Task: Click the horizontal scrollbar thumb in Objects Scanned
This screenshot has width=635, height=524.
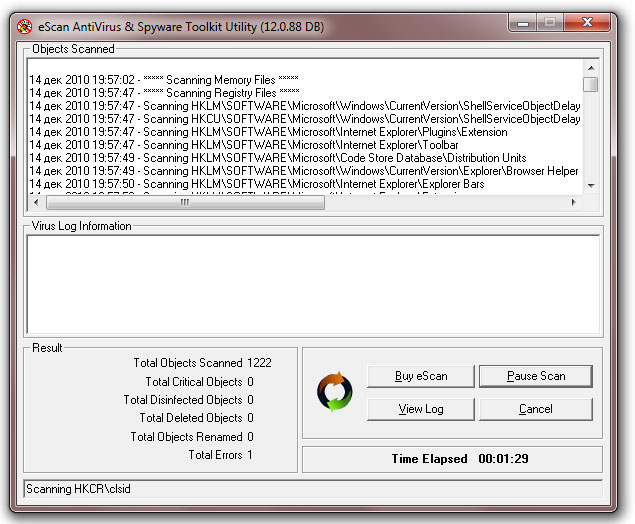Action: tap(185, 202)
